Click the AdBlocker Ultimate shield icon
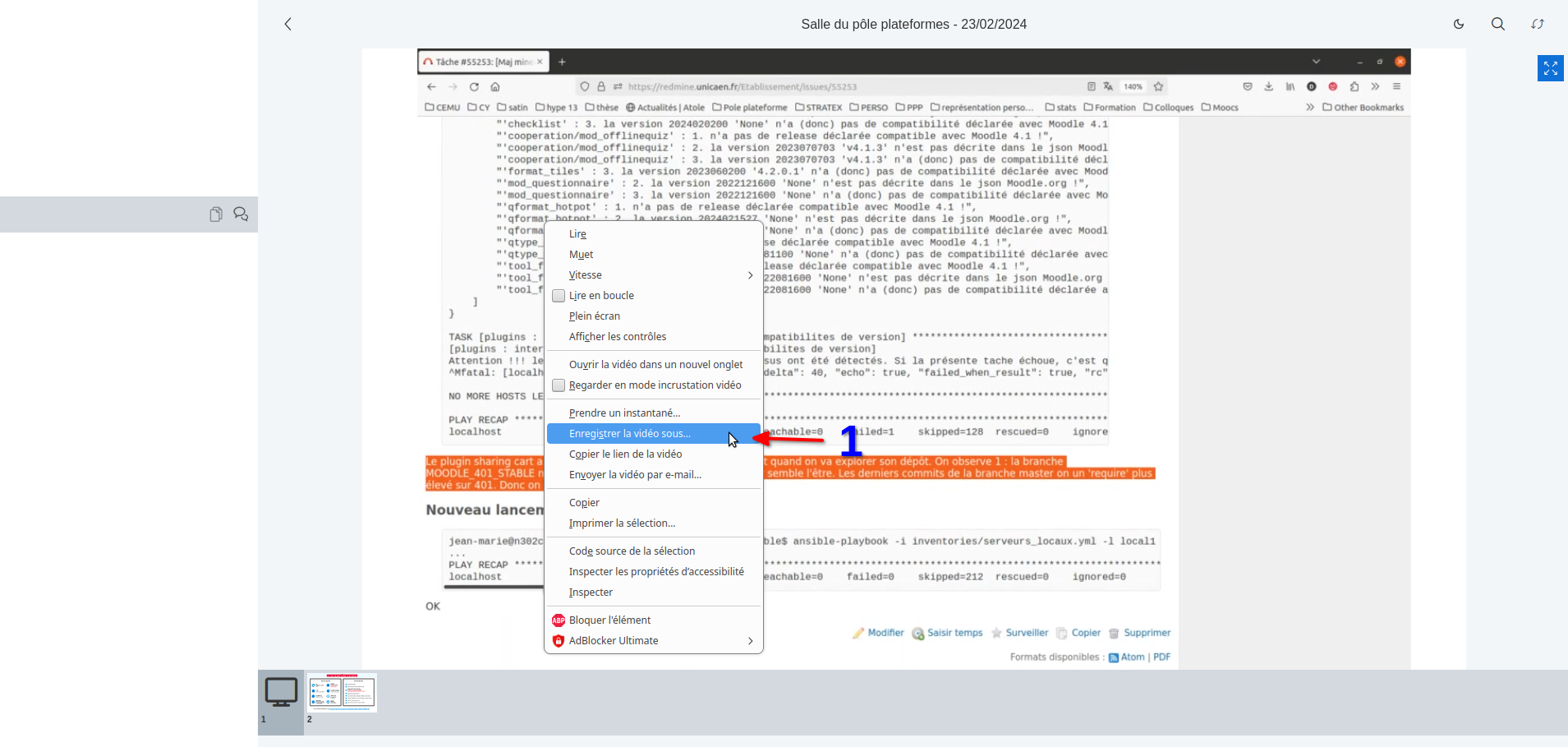 [x=559, y=641]
